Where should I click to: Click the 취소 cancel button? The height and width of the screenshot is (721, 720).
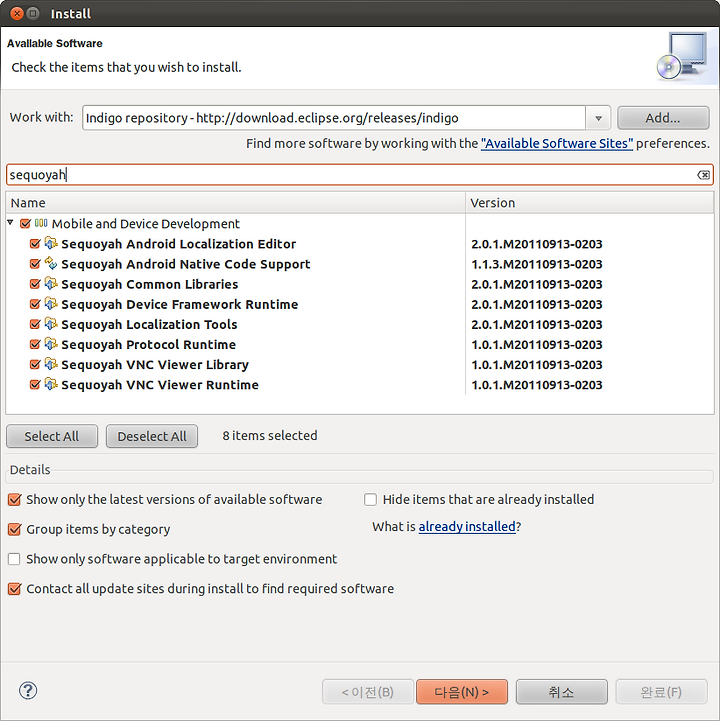[x=561, y=692]
